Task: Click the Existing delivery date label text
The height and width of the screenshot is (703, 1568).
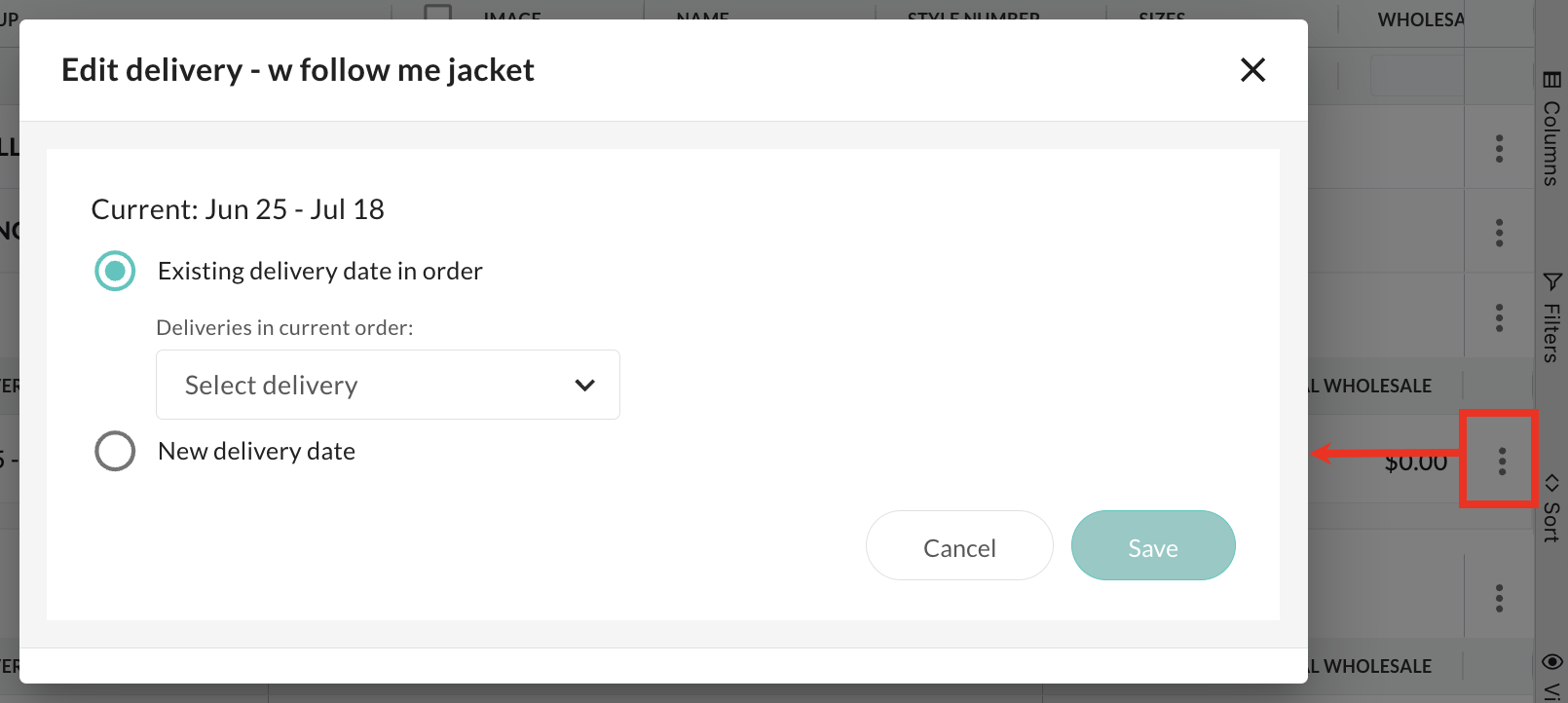Action: click(319, 271)
